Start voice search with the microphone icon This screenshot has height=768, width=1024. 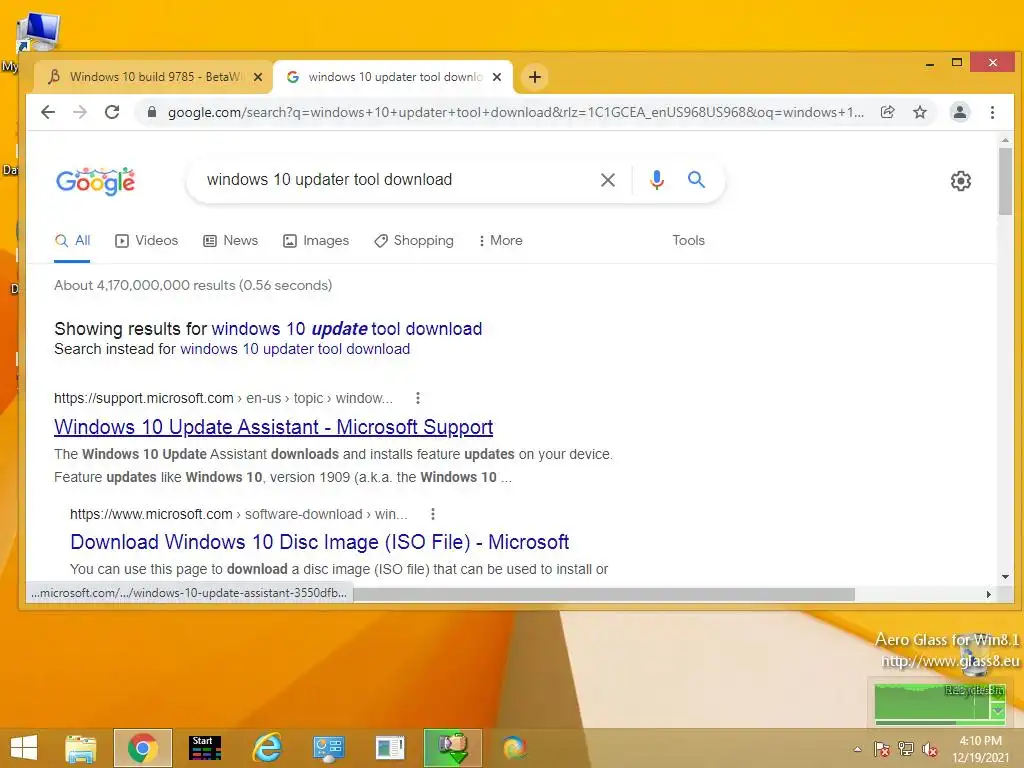(x=657, y=180)
